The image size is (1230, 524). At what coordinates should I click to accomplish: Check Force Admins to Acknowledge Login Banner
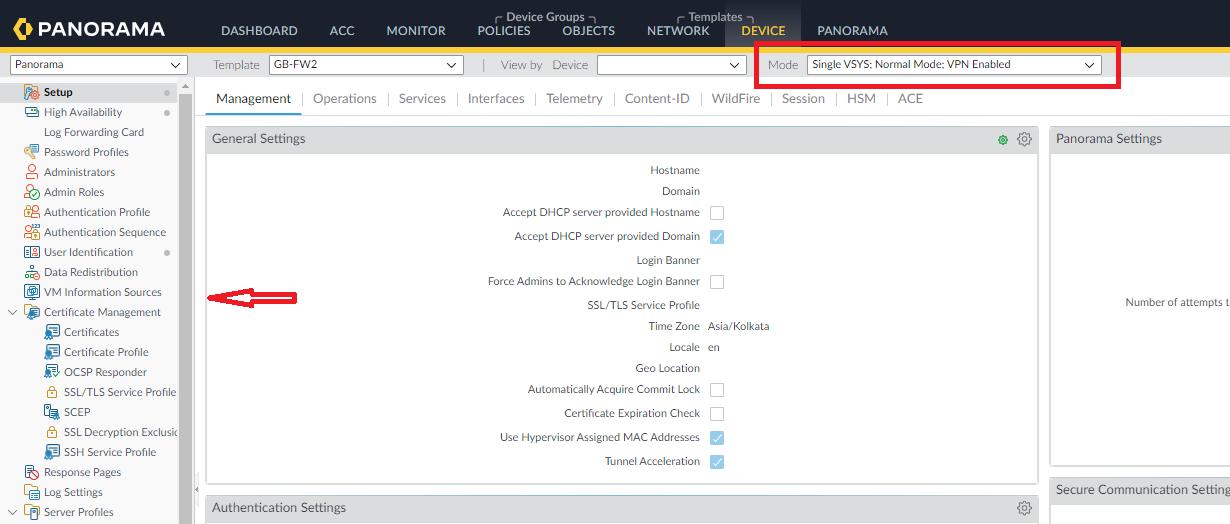(717, 282)
